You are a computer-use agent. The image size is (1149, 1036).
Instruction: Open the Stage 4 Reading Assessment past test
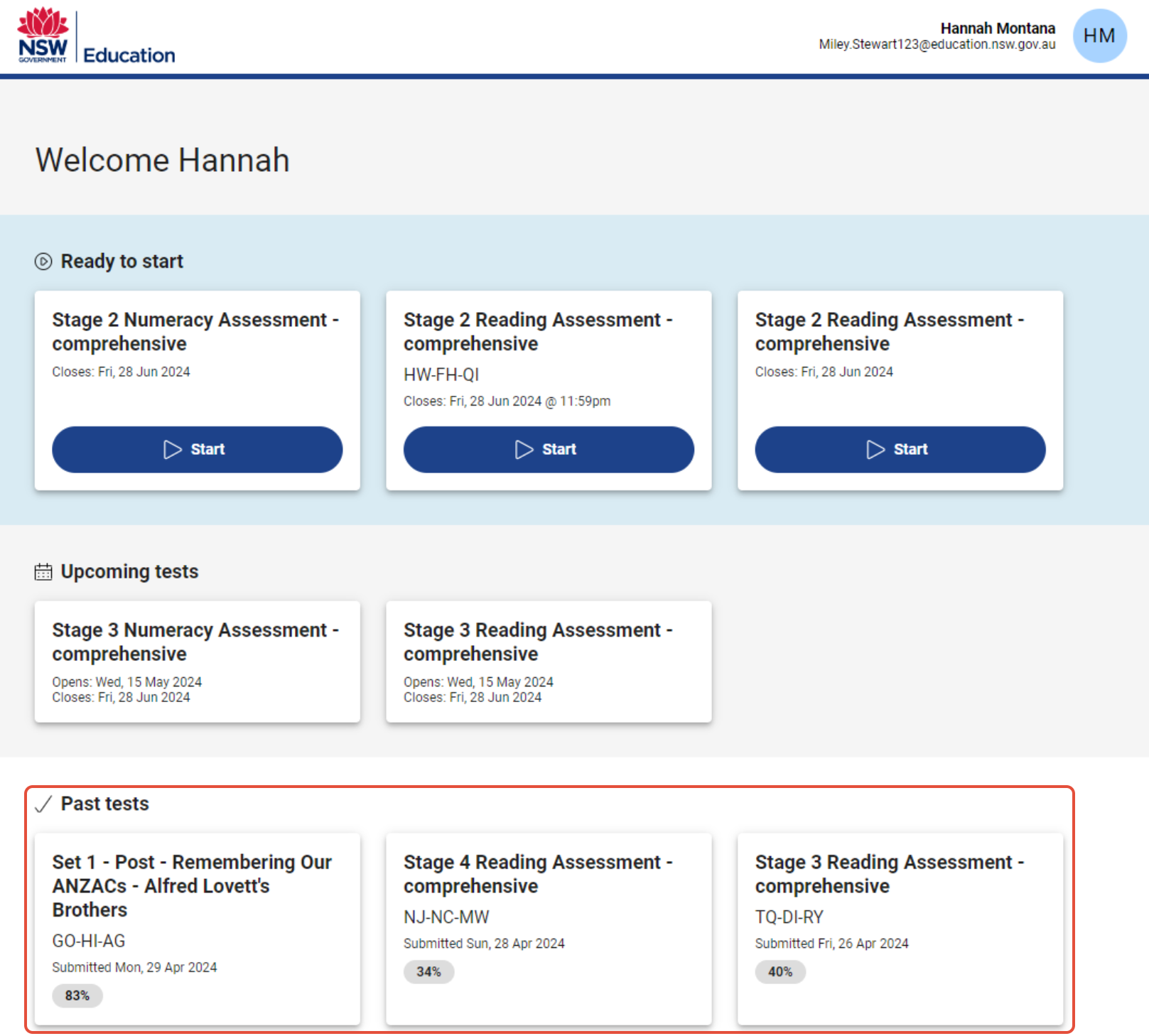[549, 929]
